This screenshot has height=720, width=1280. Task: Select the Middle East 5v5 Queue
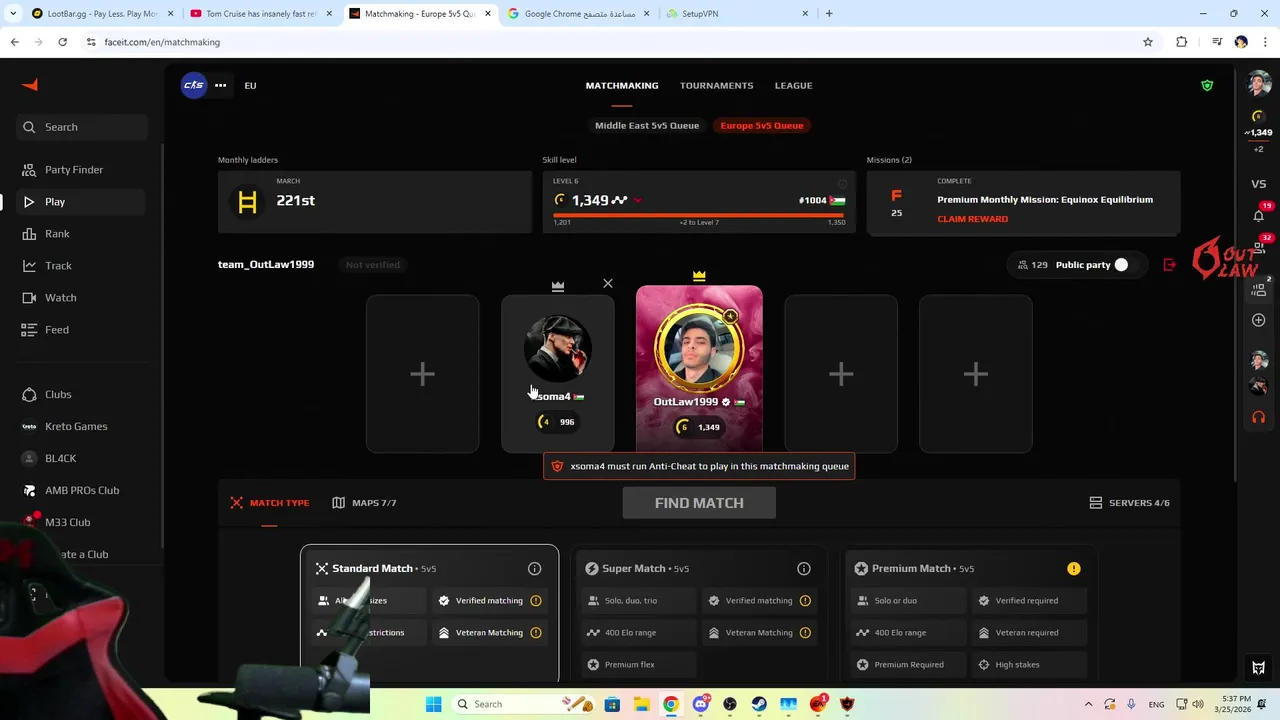coord(647,126)
